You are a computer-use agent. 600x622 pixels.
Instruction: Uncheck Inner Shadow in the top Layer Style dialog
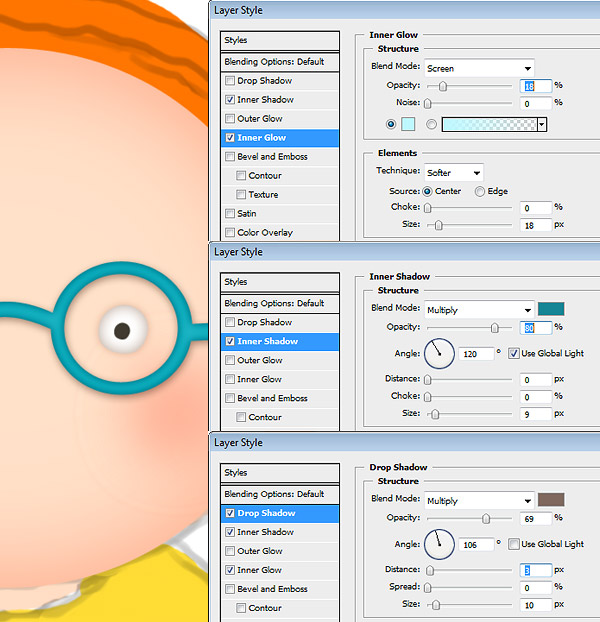[x=230, y=100]
